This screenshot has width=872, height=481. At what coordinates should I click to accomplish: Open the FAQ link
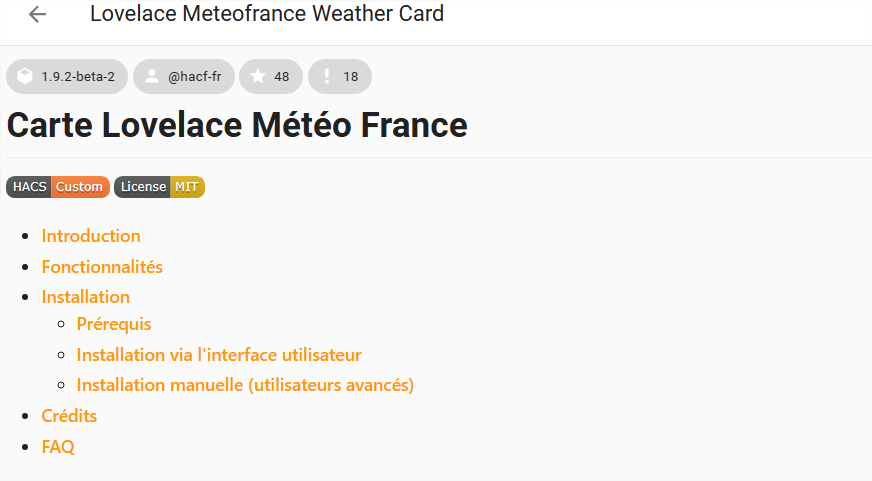pos(58,447)
